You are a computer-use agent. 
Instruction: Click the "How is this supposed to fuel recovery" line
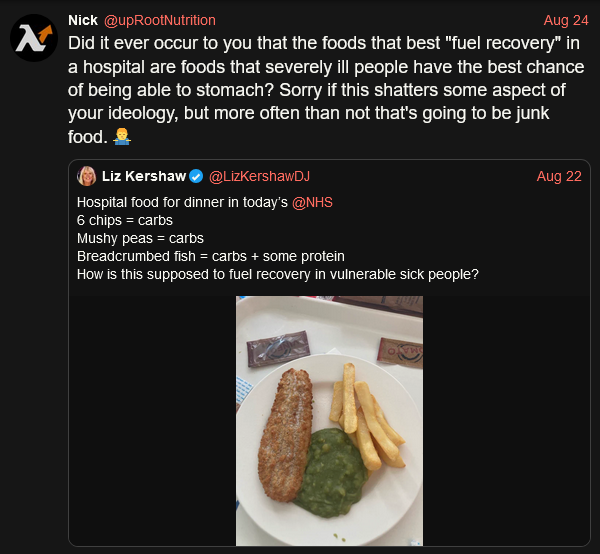pyautogui.click(x=278, y=274)
